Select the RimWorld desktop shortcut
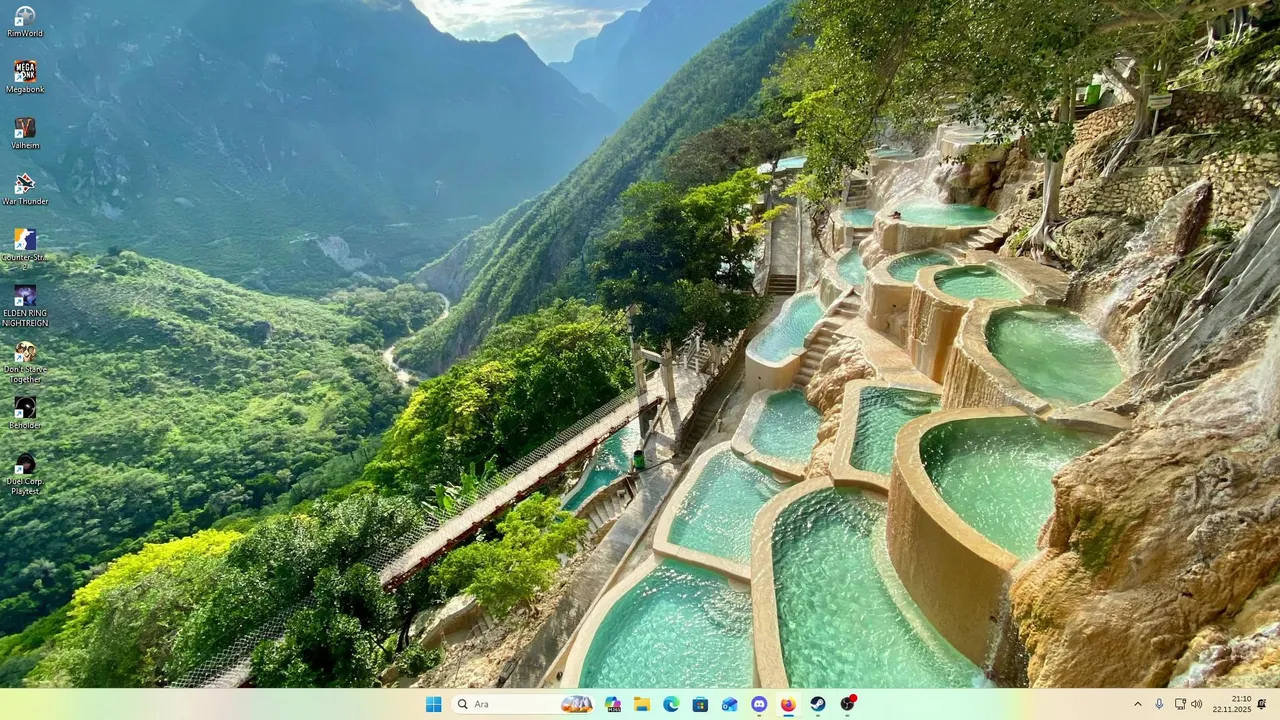The width and height of the screenshot is (1280, 720). (25, 22)
